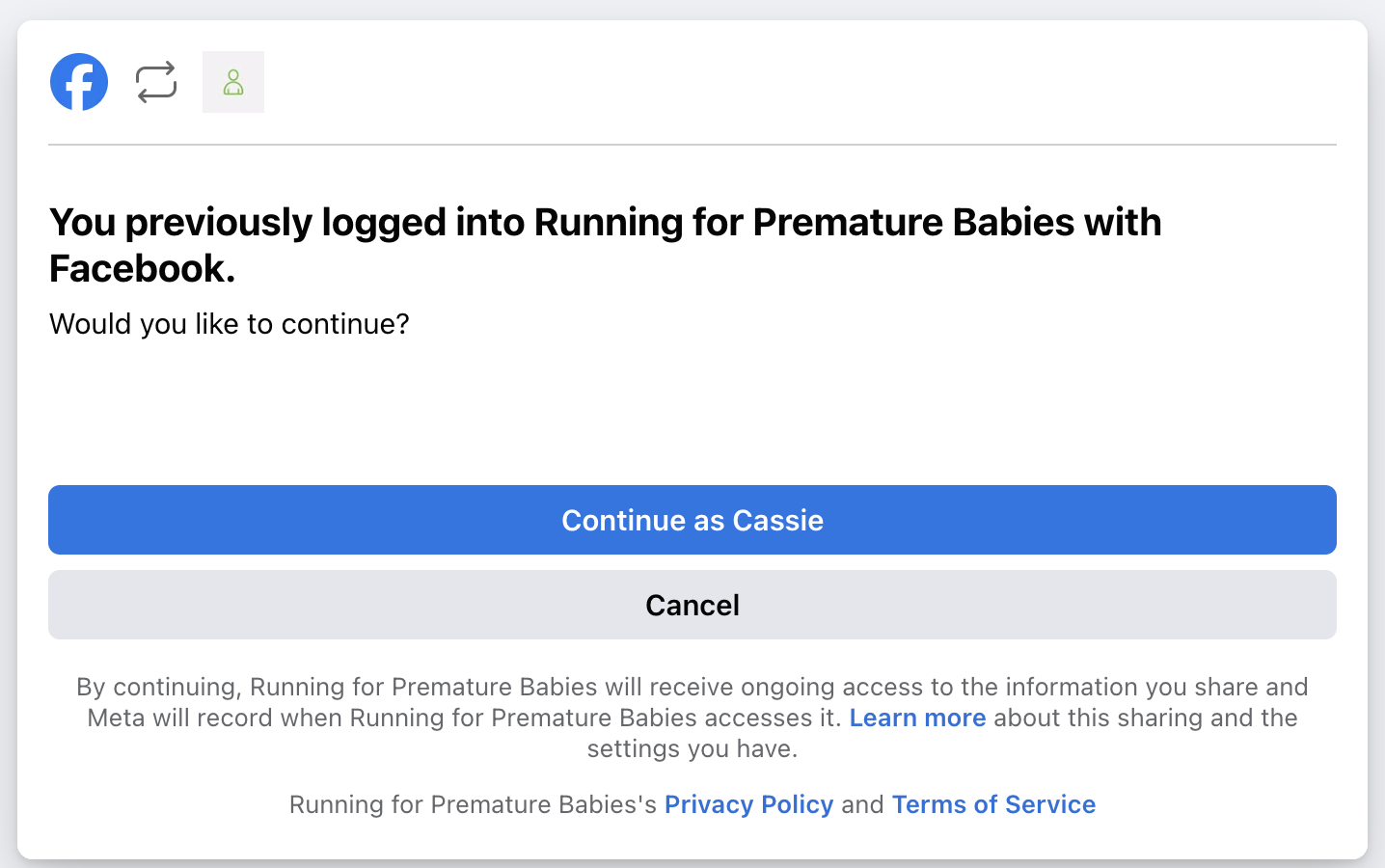Click "and" between Privacy Policy and Terms
This screenshot has height=868, width=1385.
[862, 804]
